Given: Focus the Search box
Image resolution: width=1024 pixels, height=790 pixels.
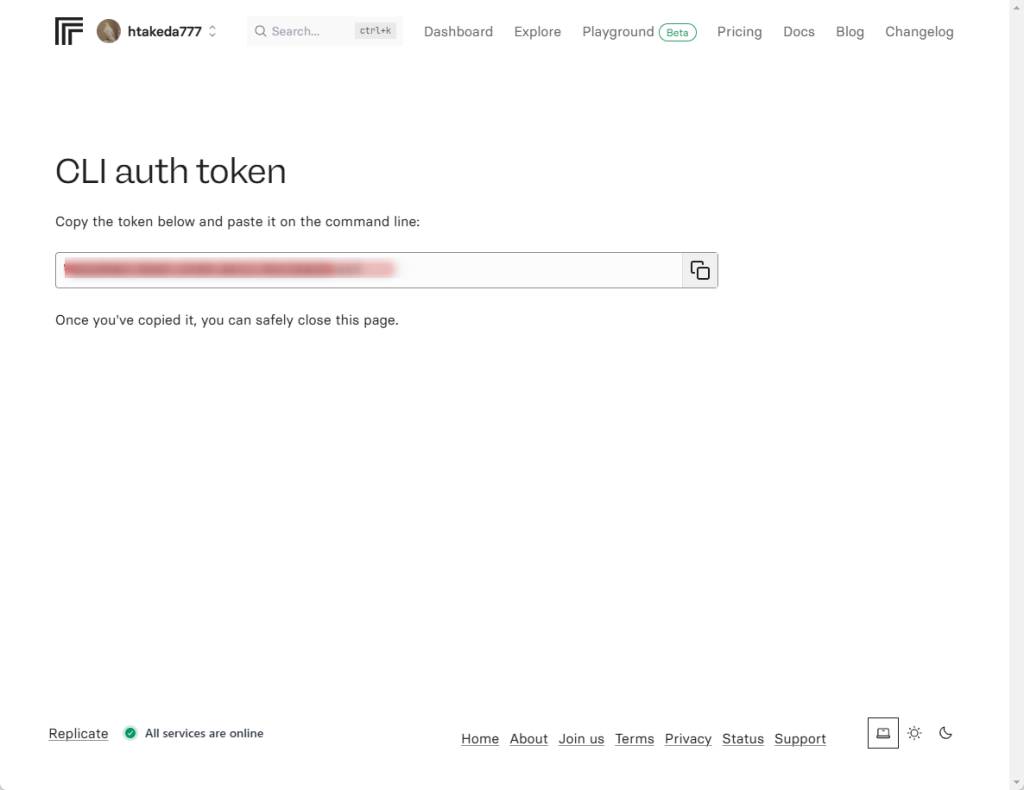Looking at the screenshot, I should [310, 31].
